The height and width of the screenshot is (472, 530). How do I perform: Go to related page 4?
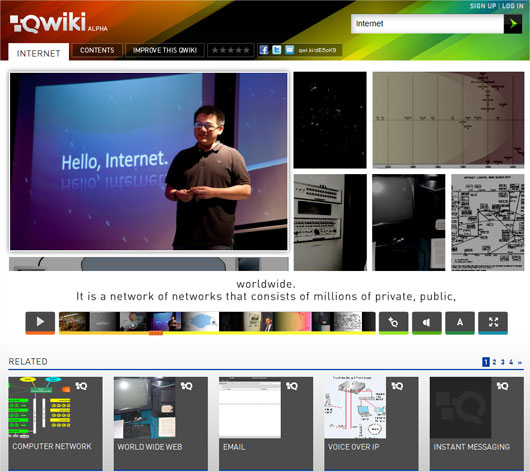tap(511, 362)
